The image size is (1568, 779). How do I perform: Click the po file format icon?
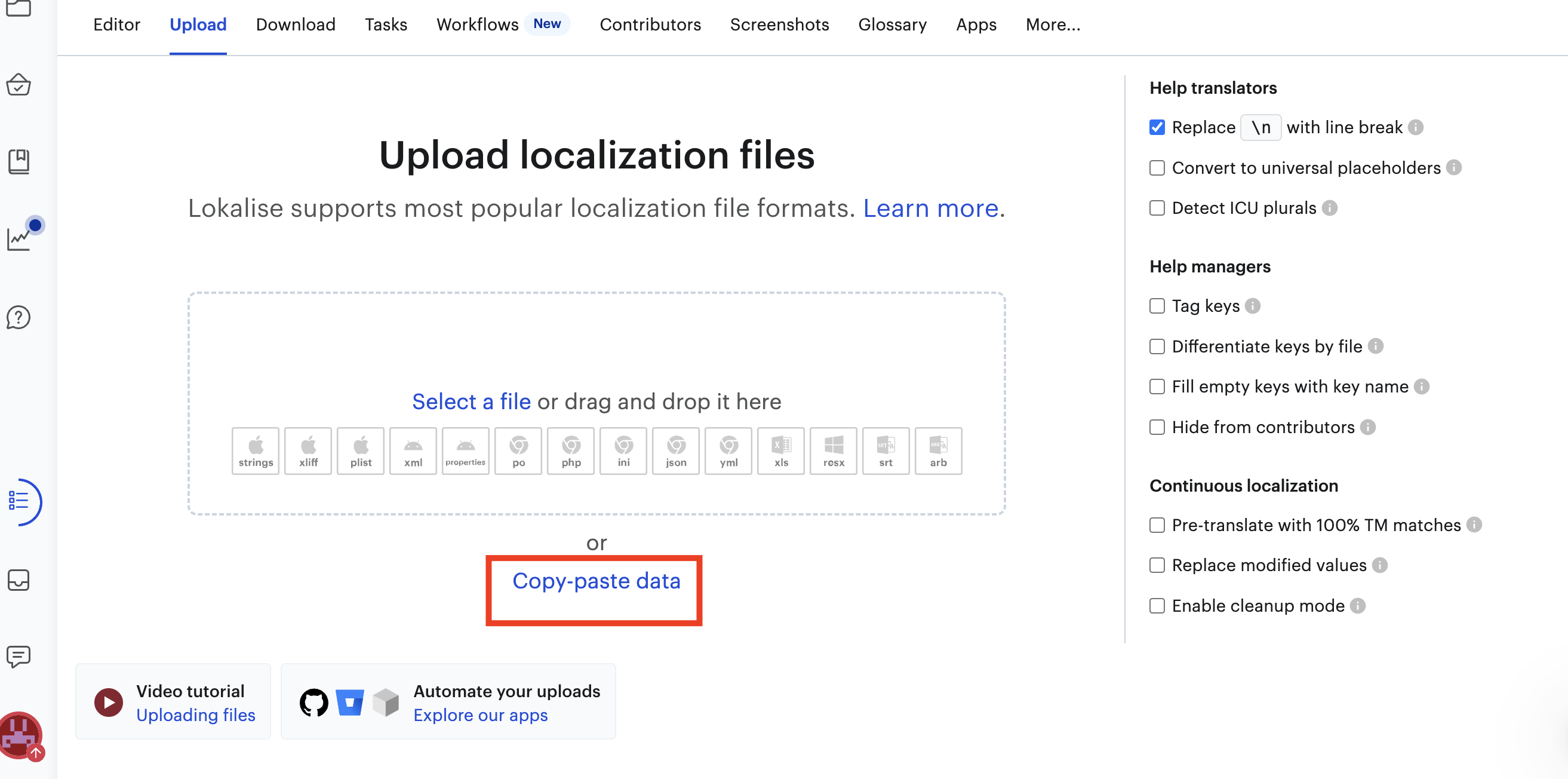pos(519,450)
